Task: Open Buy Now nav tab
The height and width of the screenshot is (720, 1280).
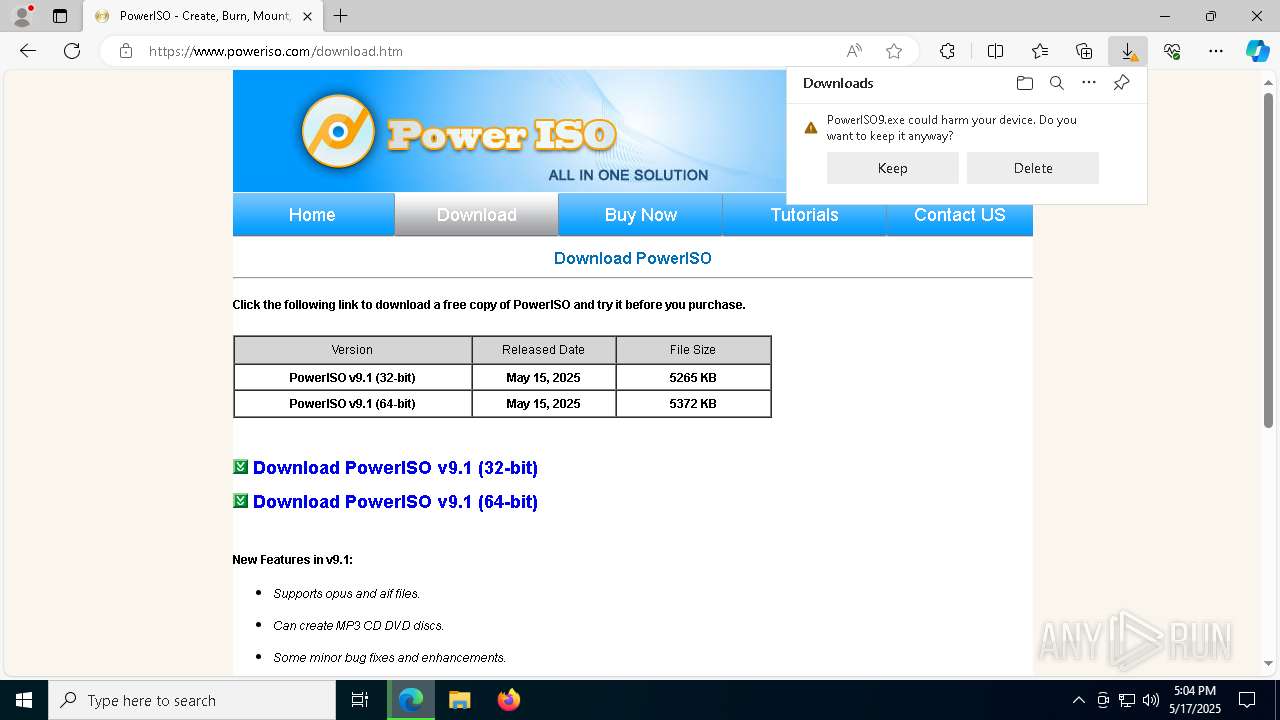Action: click(641, 215)
